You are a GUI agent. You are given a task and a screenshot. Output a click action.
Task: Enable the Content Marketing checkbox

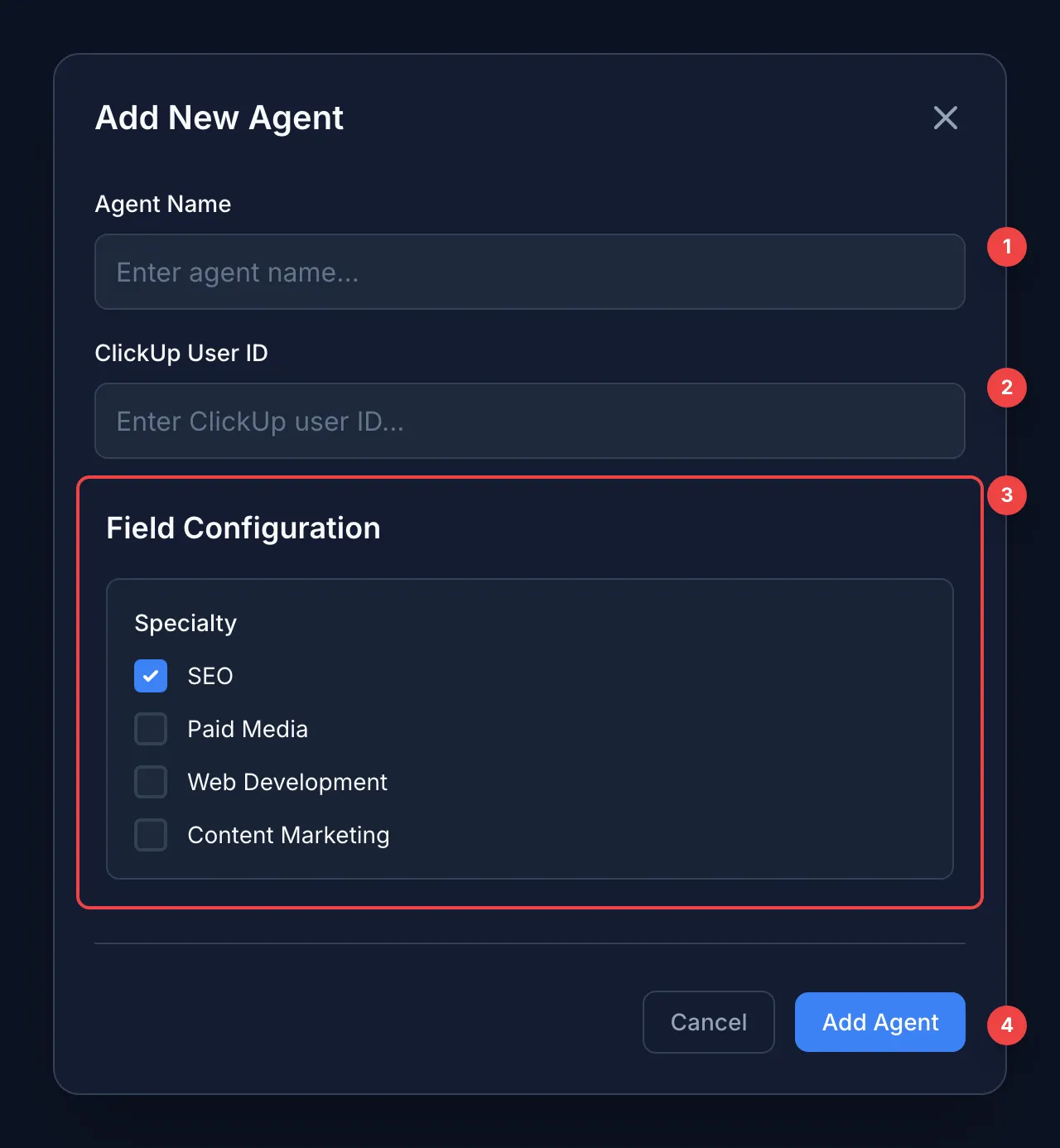click(150, 835)
